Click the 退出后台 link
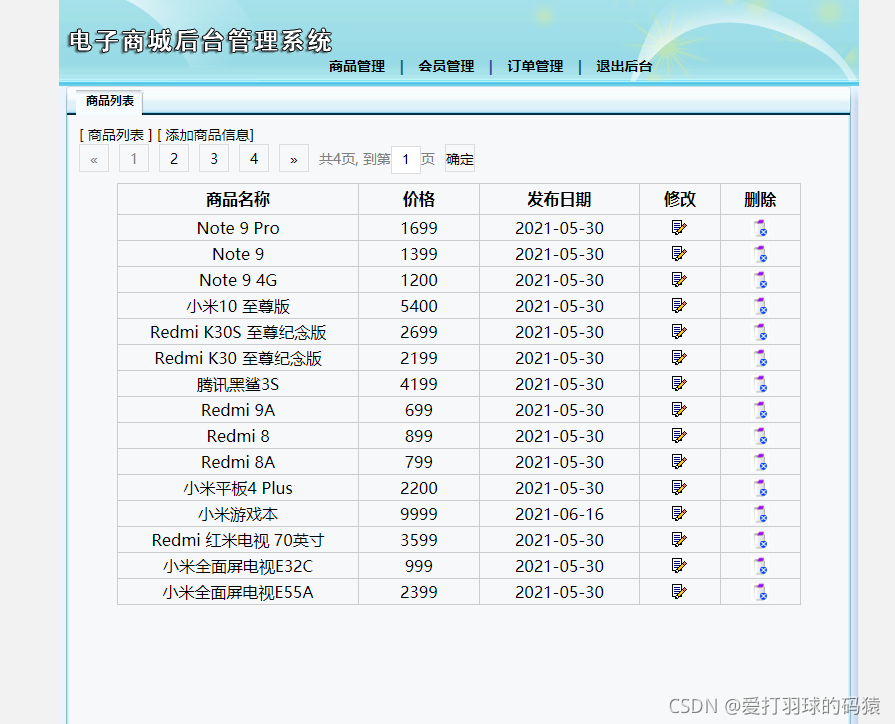The height and width of the screenshot is (724, 895). click(x=623, y=67)
